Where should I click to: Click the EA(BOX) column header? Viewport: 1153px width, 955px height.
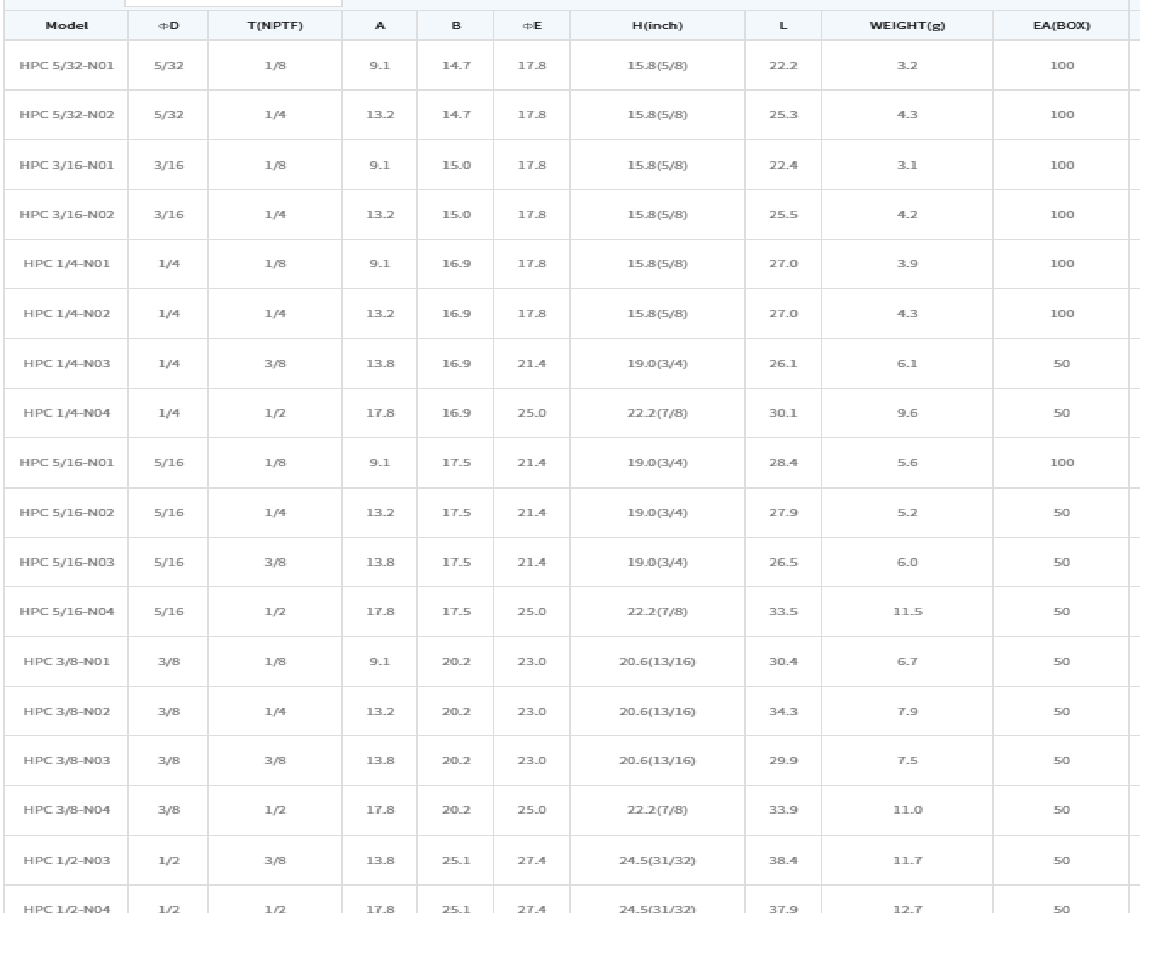[1061, 25]
